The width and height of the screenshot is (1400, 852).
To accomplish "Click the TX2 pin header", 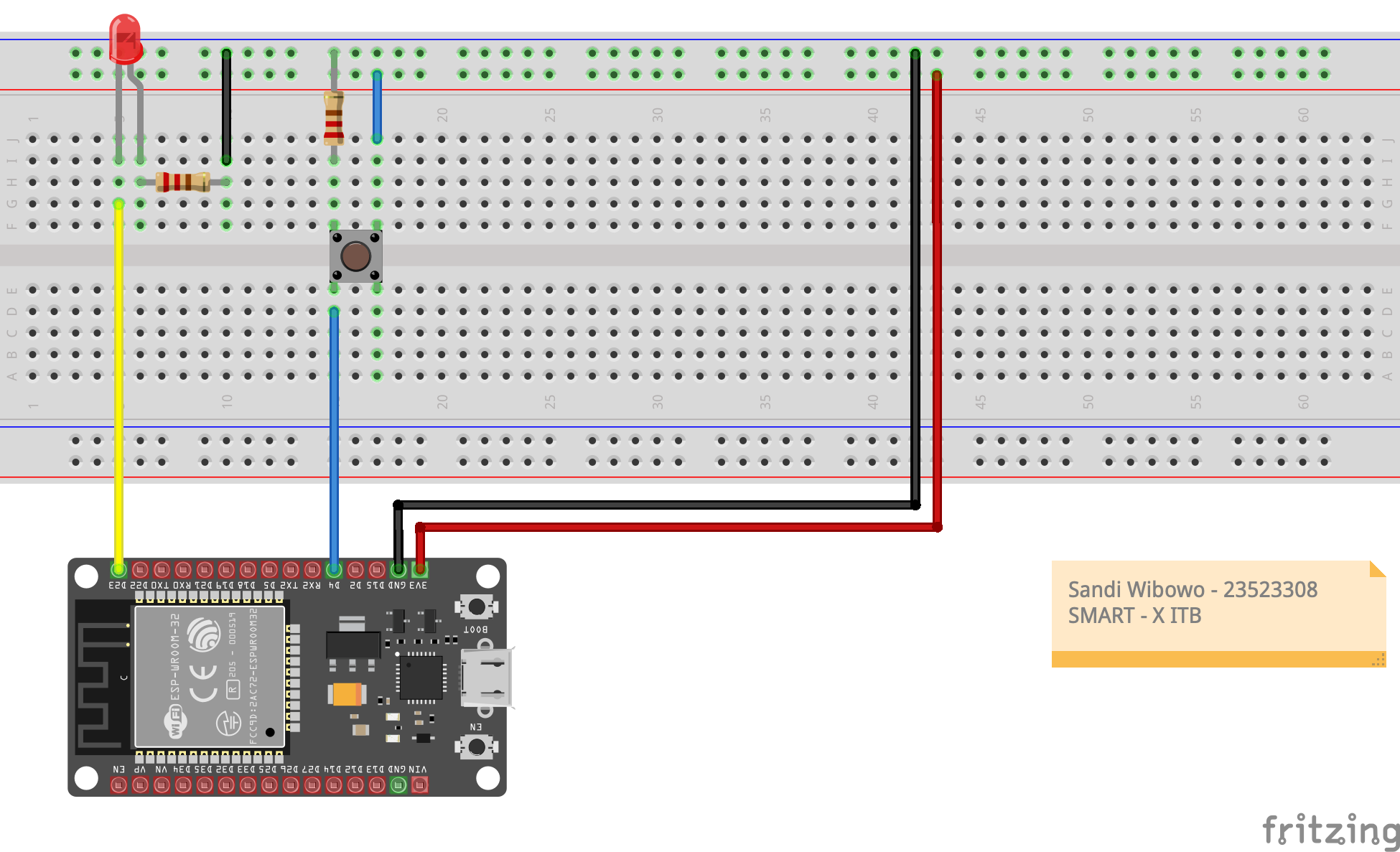I will pos(291,570).
